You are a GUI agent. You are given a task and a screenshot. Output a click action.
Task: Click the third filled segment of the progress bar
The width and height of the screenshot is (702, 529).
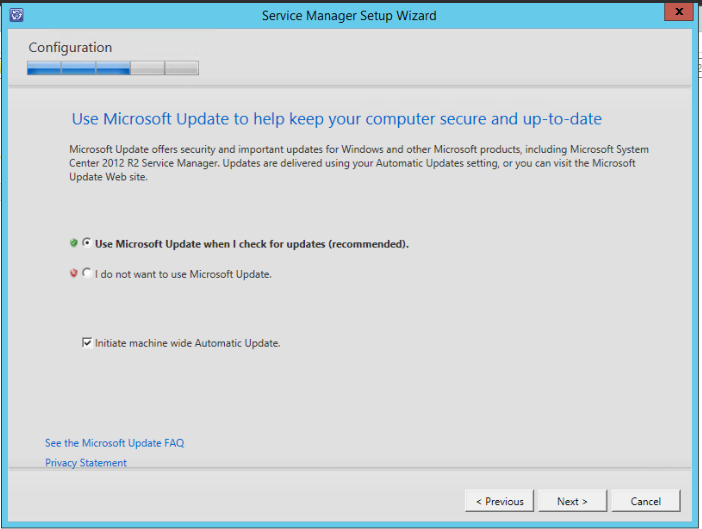point(113,69)
